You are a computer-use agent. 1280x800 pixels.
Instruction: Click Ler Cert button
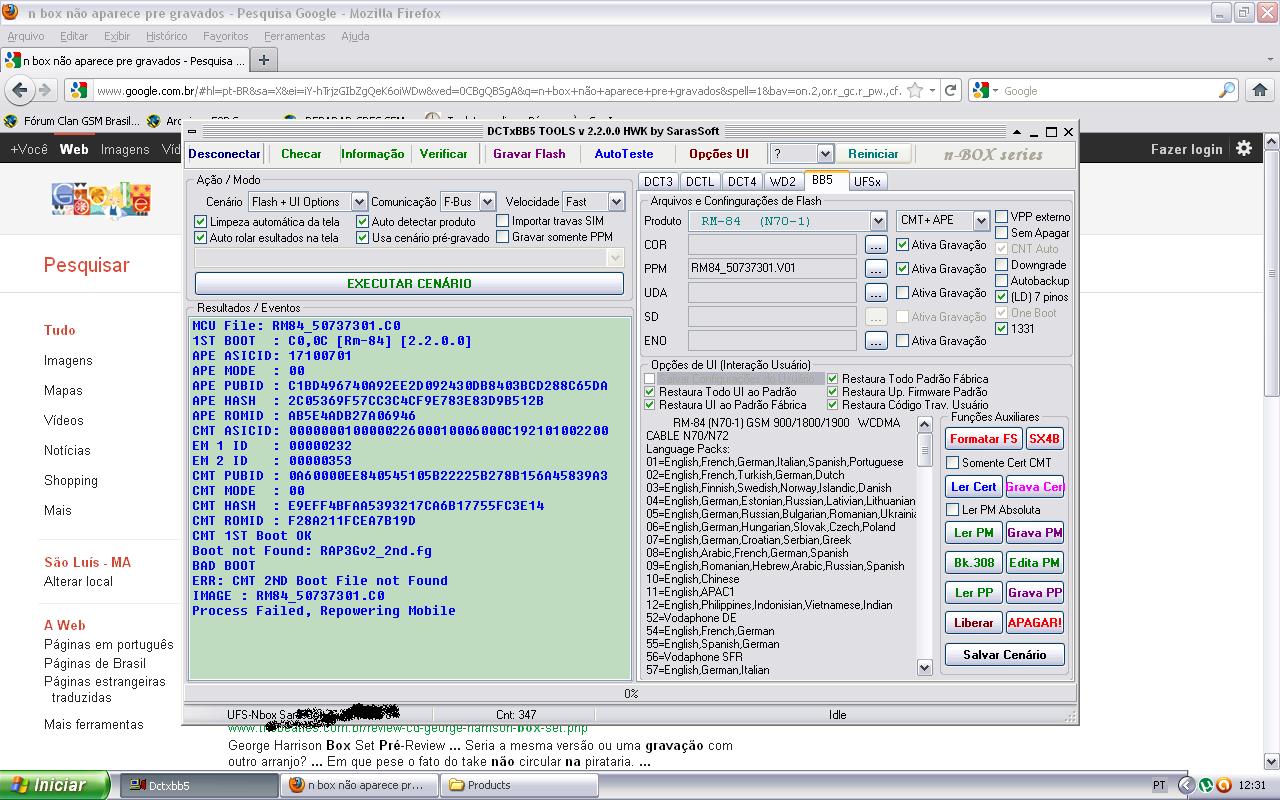click(x=973, y=487)
